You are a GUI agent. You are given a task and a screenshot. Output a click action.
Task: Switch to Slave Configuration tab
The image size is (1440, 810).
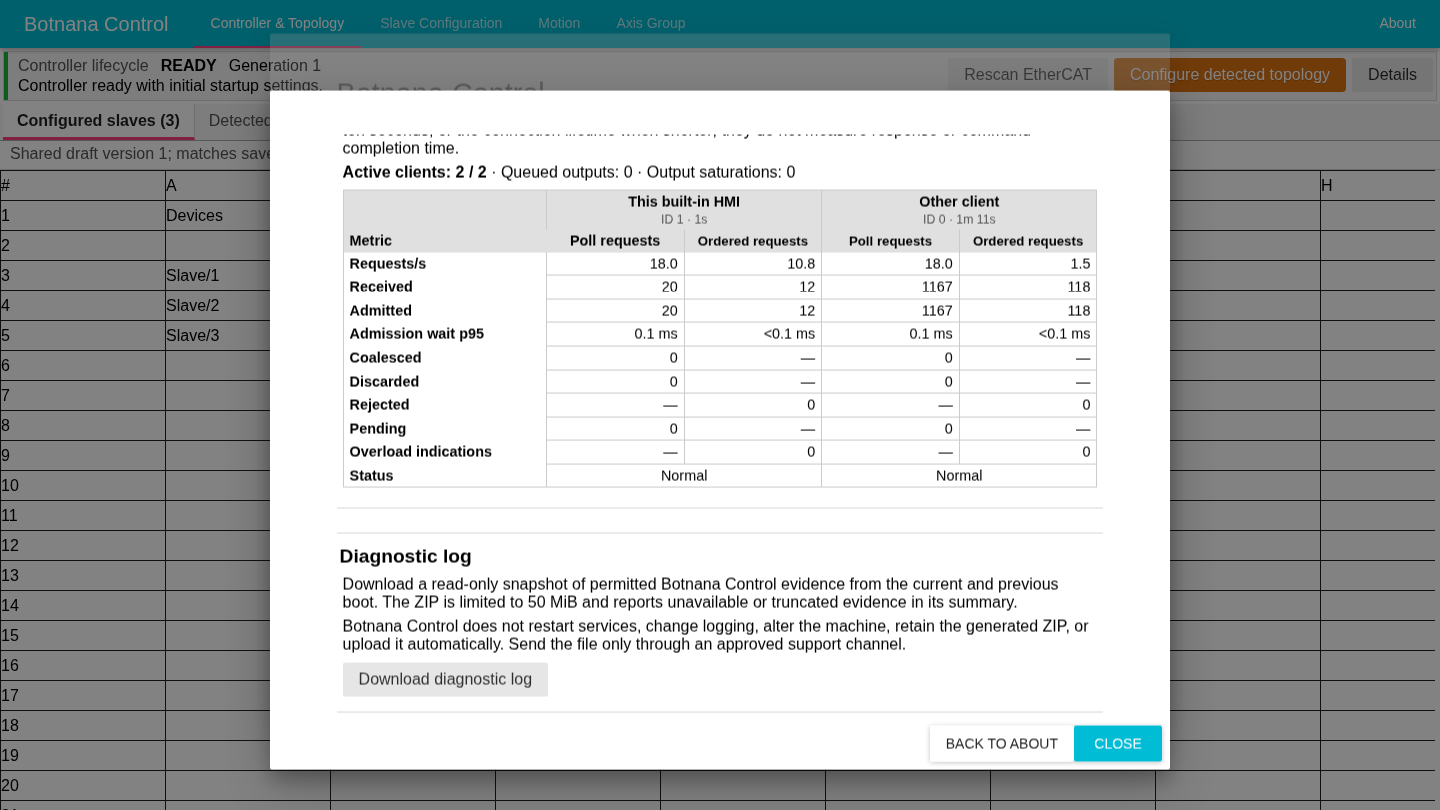pos(441,23)
